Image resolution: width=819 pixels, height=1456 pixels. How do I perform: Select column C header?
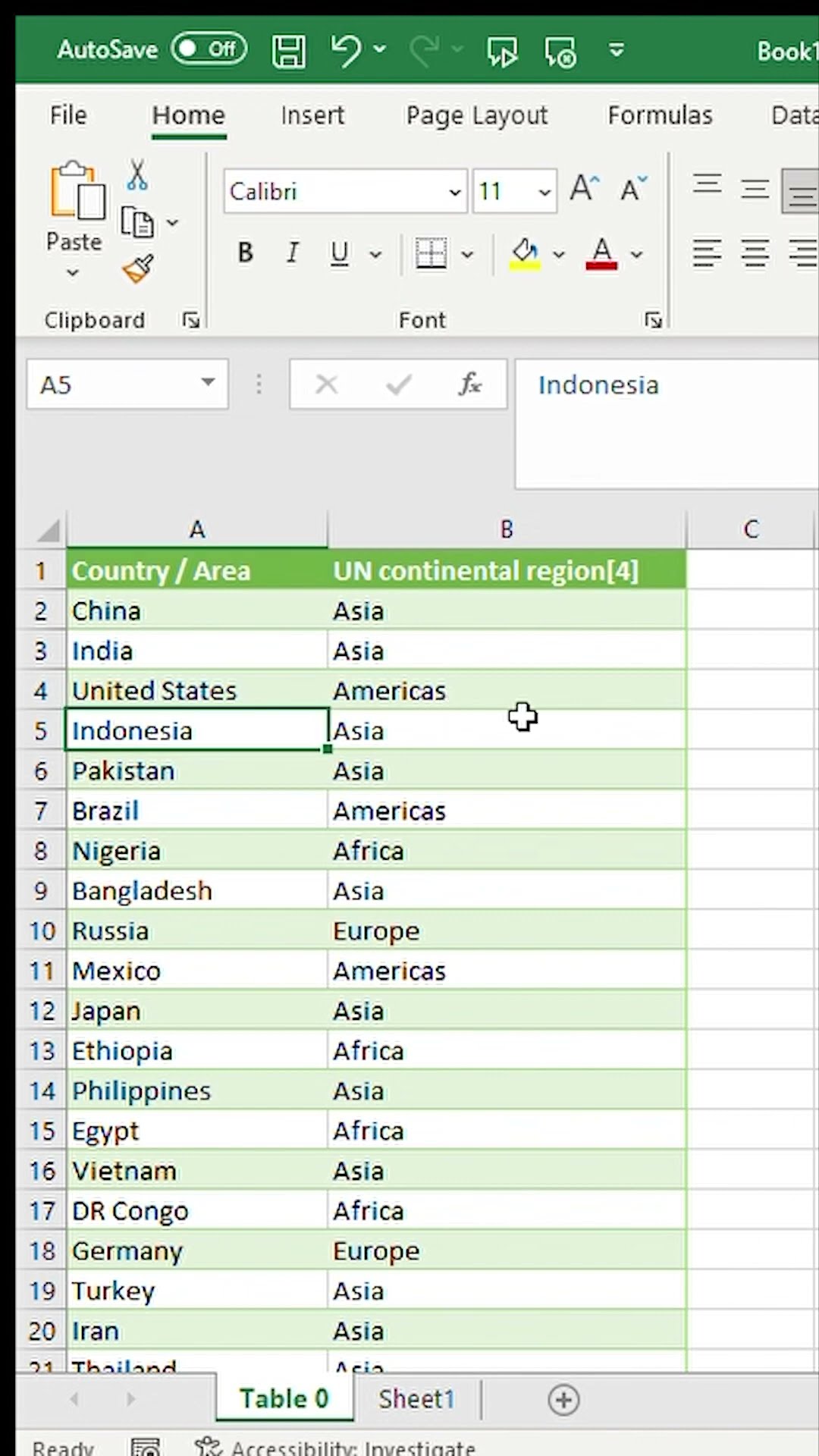pyautogui.click(x=750, y=529)
